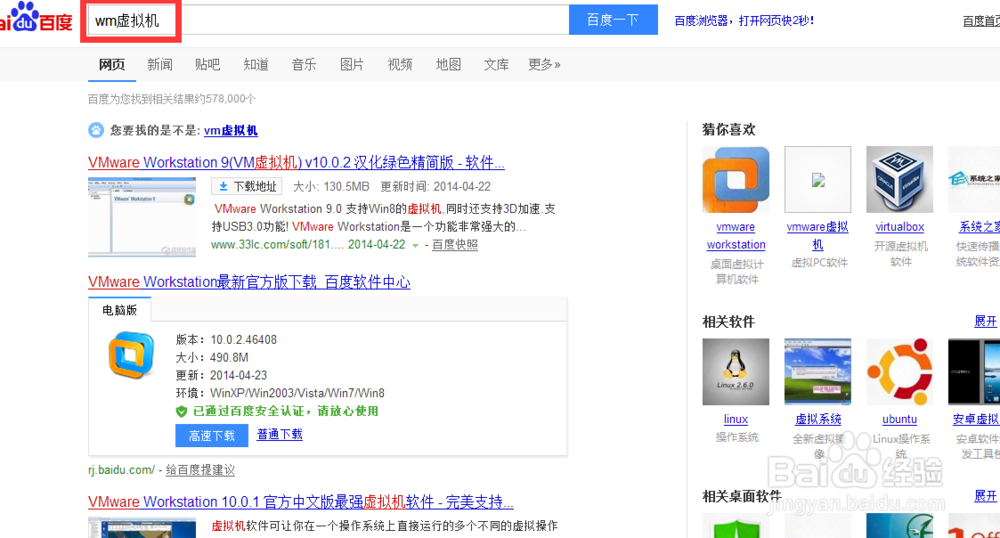
Task: Click the search input containing wm虚拟机
Action: (x=328, y=20)
